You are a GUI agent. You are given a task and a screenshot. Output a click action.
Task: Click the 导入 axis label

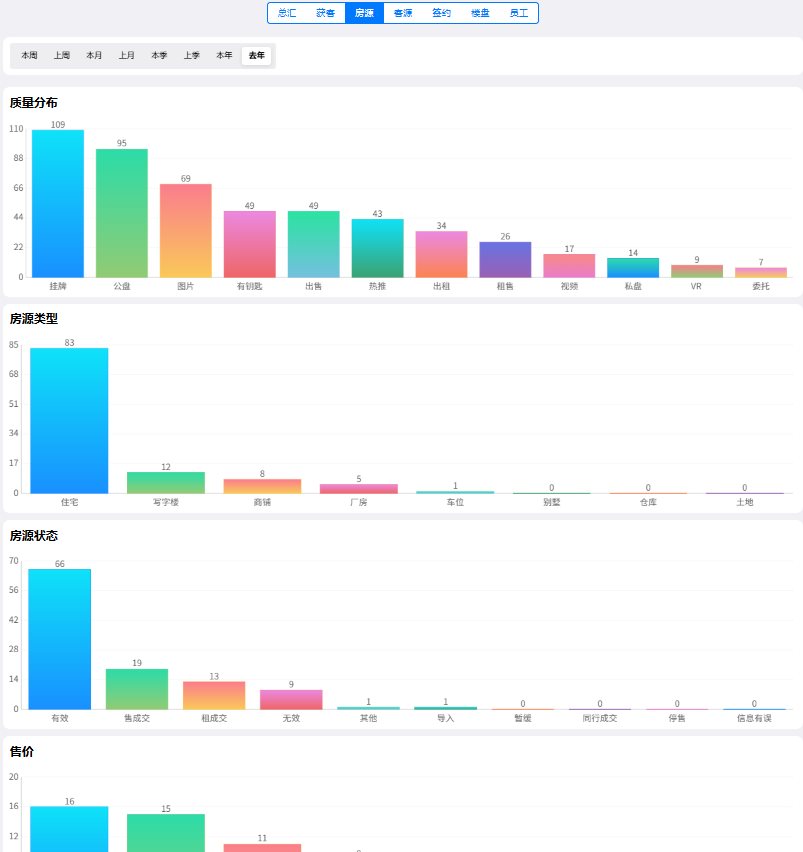[446, 718]
